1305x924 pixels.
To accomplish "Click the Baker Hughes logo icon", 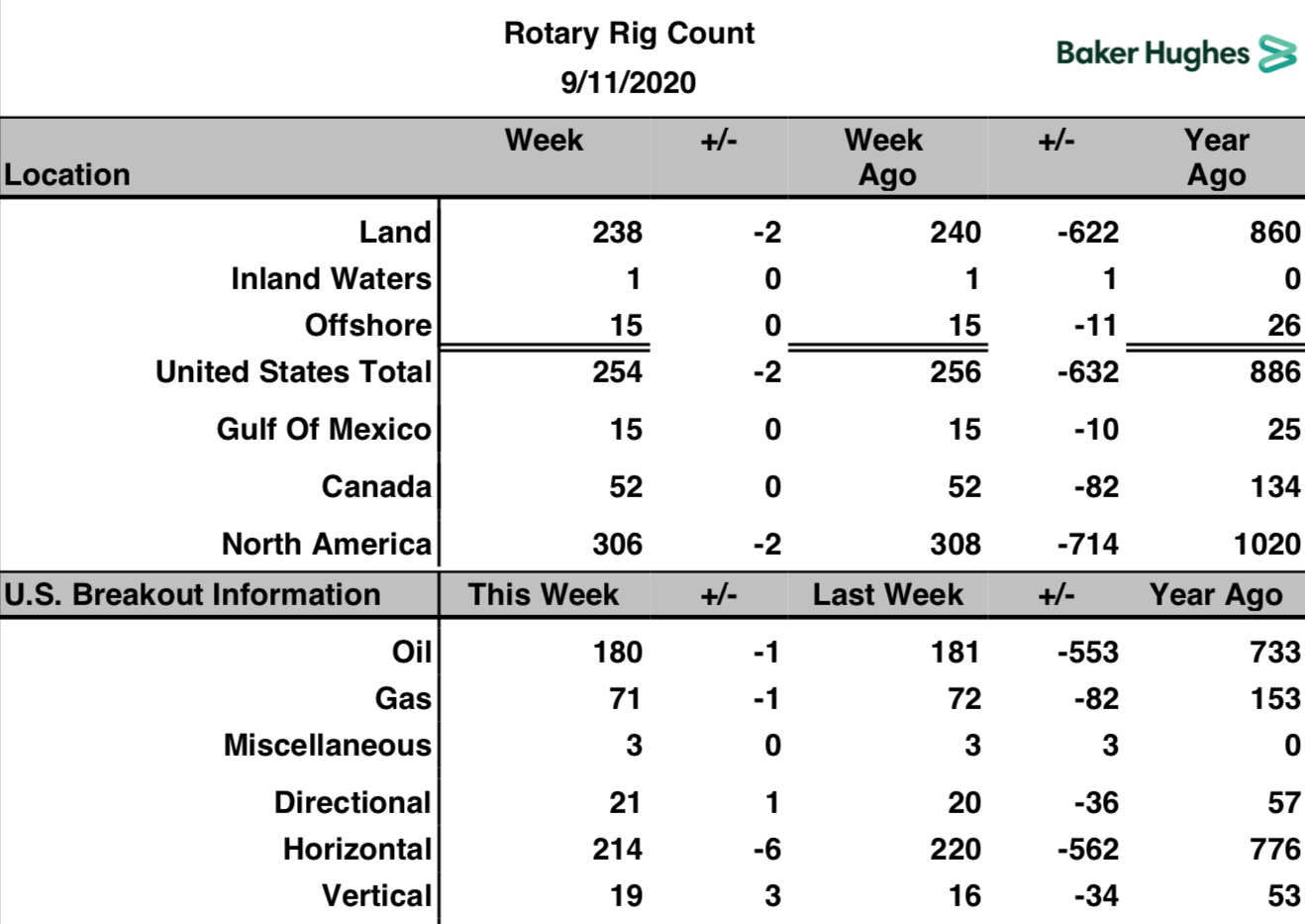I will [1277, 53].
